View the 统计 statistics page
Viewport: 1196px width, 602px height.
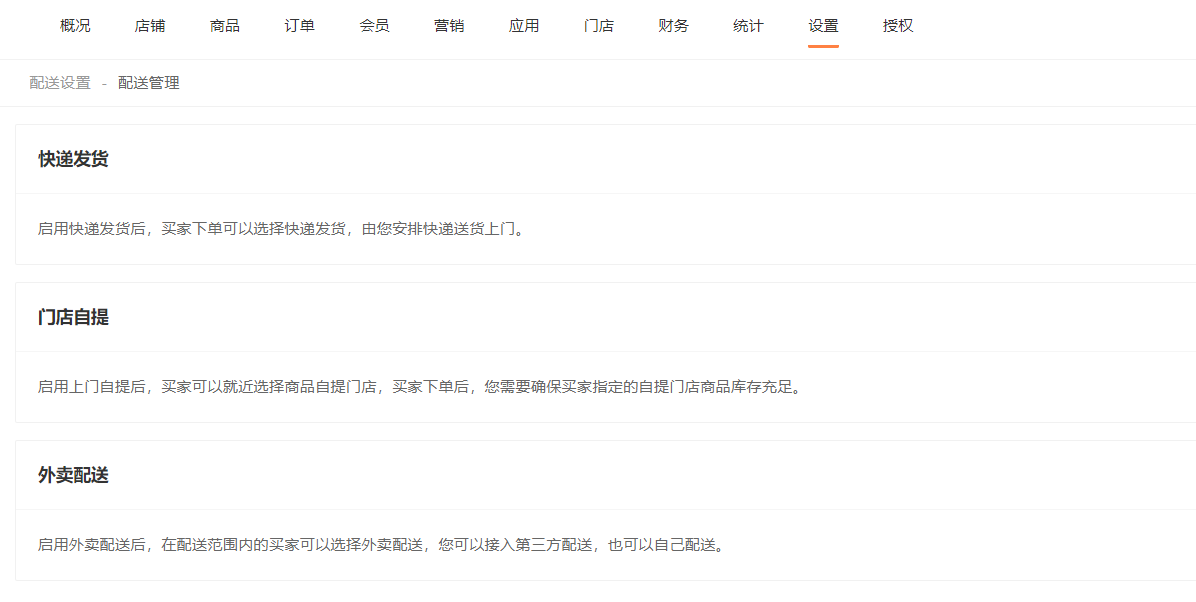coord(748,25)
